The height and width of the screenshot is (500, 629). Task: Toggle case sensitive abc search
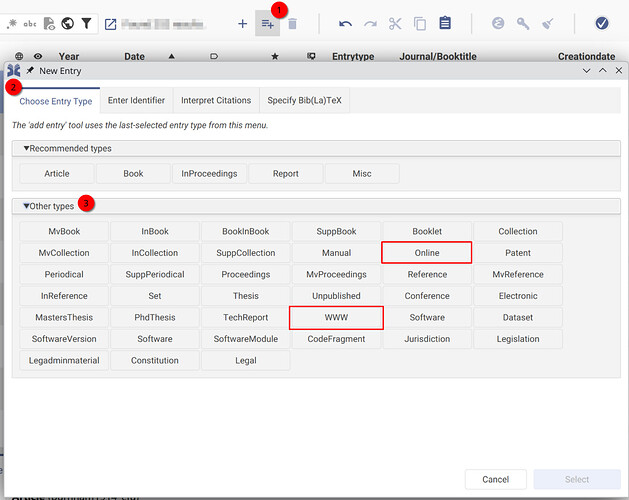(x=30, y=24)
